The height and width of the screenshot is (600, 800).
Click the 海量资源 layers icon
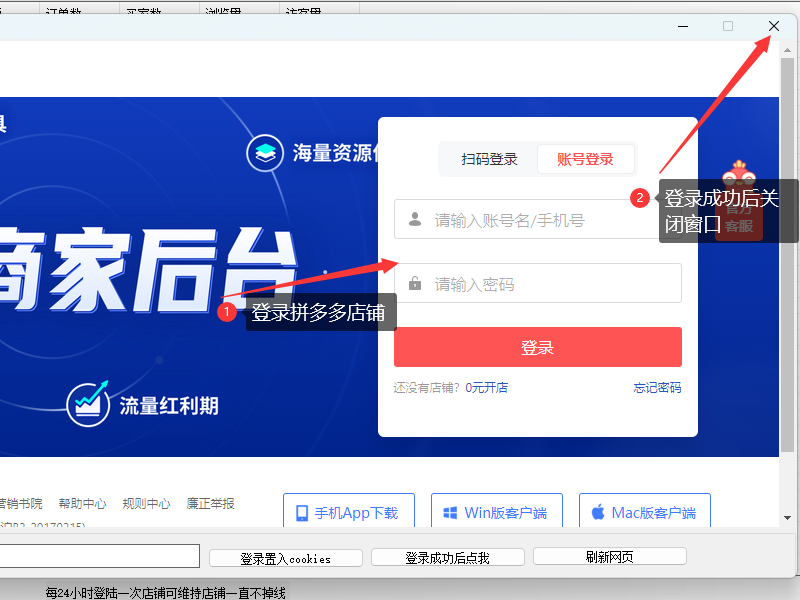pos(265,153)
